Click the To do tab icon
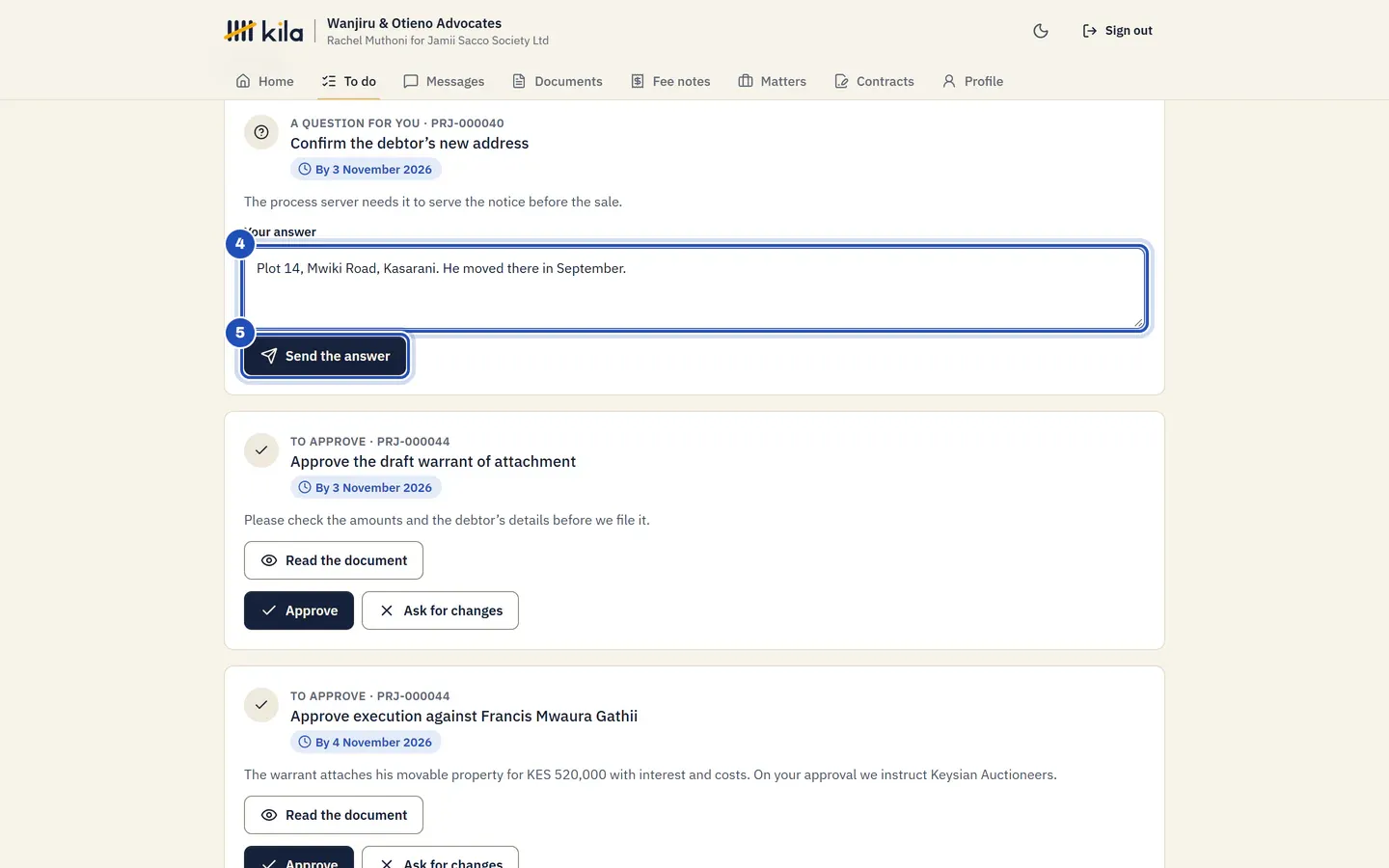The height and width of the screenshot is (868, 1389). [329, 81]
